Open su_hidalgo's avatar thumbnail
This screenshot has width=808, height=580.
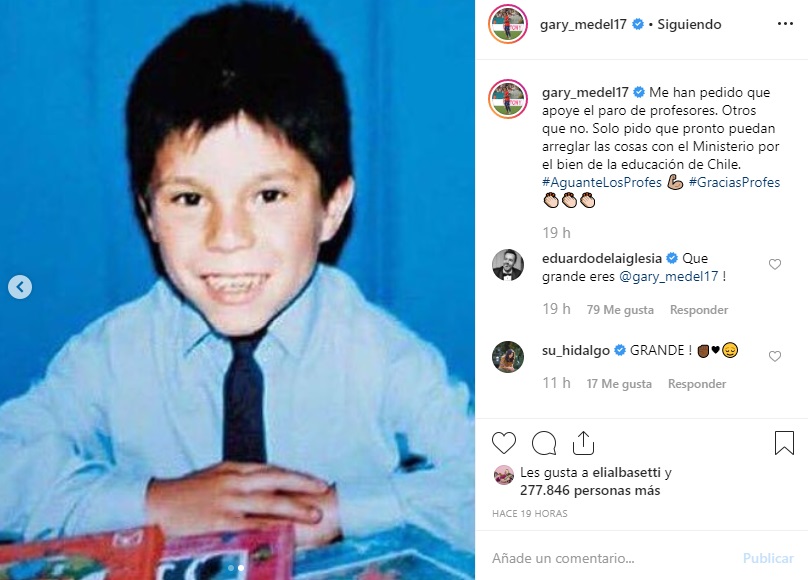508,357
